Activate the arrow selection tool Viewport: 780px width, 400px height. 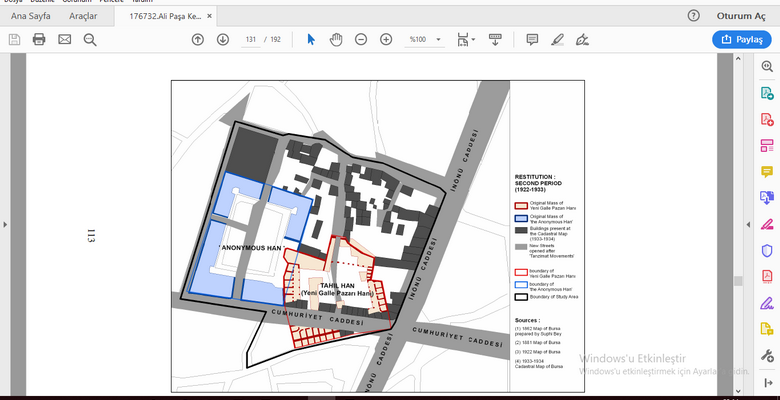tap(311, 39)
